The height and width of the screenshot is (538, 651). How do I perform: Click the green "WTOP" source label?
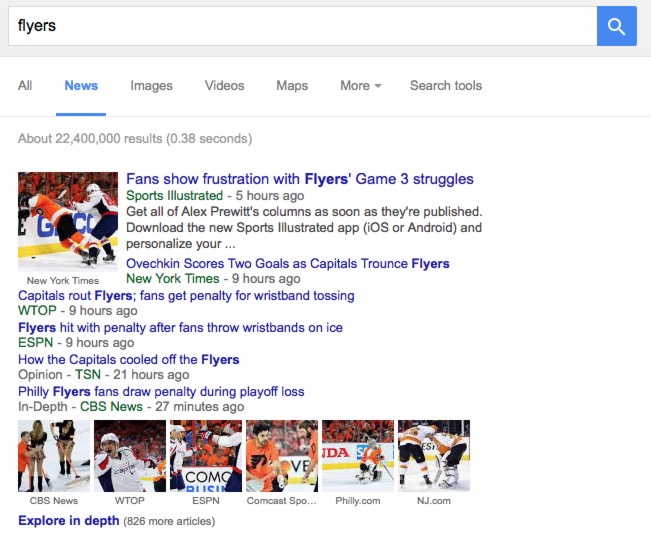coord(37,311)
